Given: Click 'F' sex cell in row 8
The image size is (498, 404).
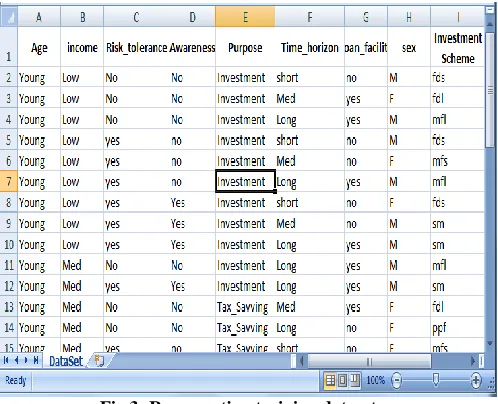Looking at the screenshot, I should [x=409, y=202].
